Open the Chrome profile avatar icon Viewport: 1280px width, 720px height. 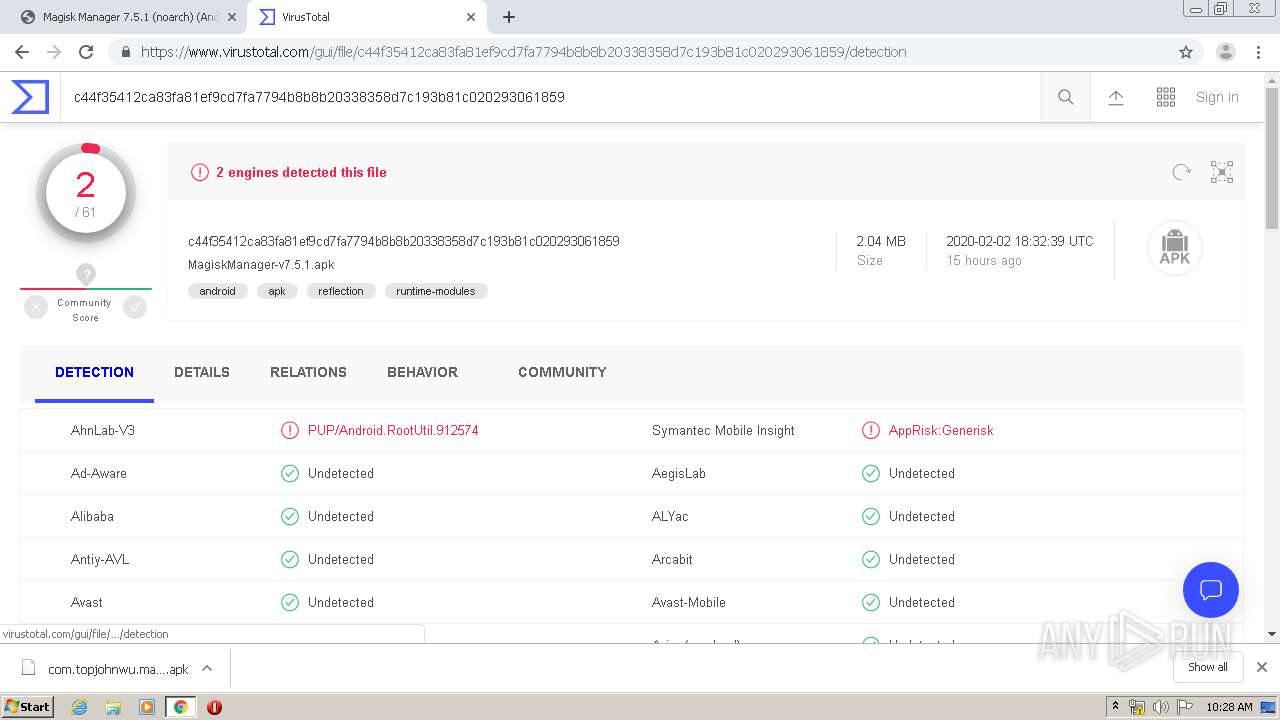click(1226, 52)
